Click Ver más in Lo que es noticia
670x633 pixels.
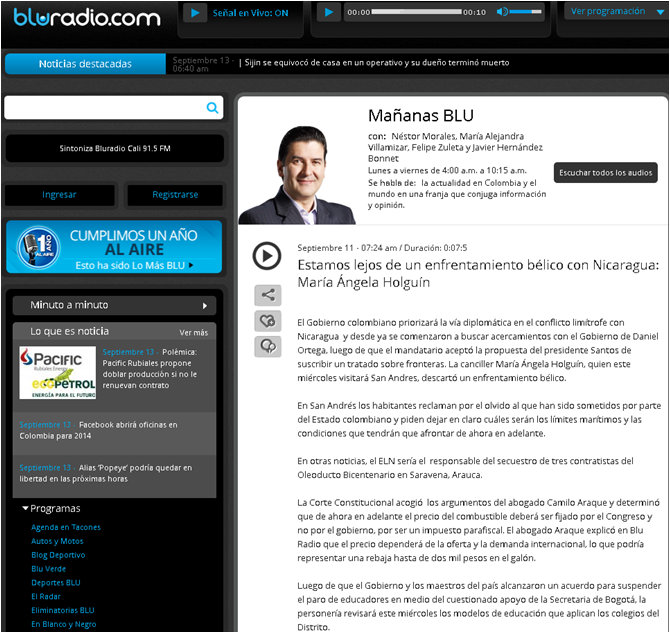[194, 333]
